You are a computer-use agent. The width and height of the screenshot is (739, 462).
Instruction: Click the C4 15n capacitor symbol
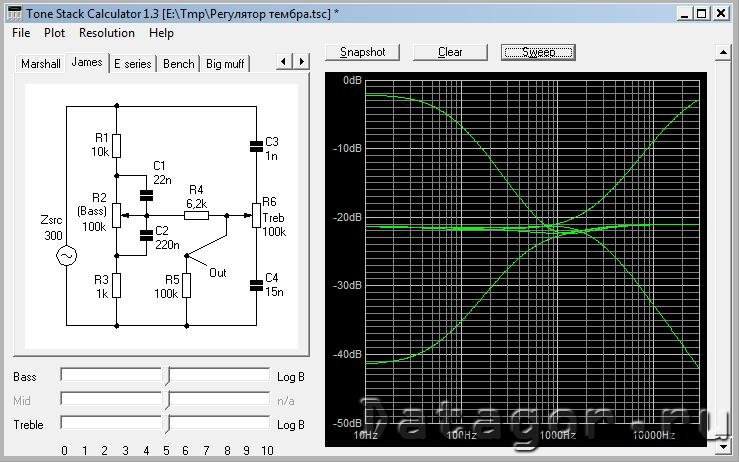click(256, 285)
